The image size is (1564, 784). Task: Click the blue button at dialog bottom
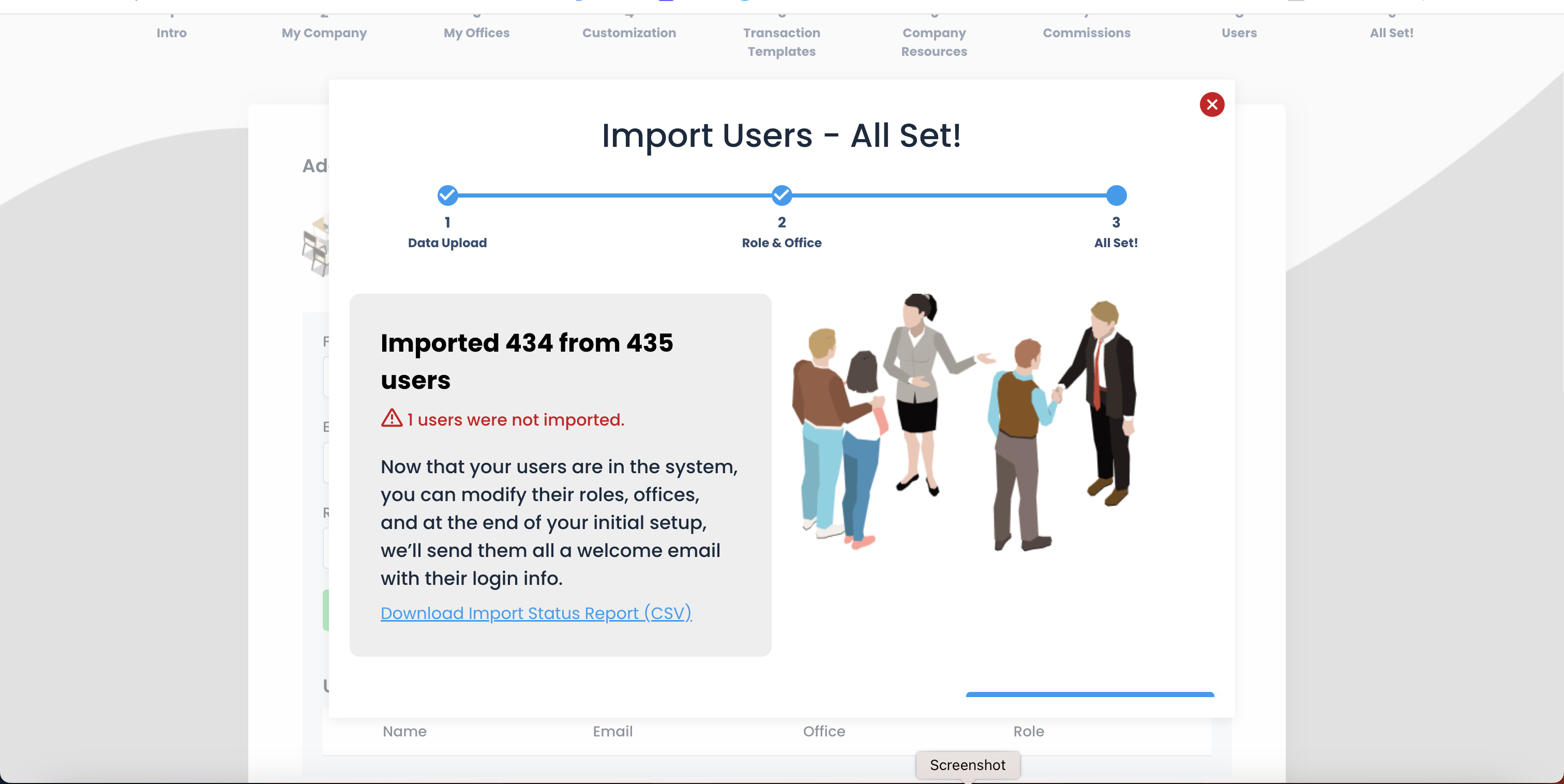coord(1090,694)
